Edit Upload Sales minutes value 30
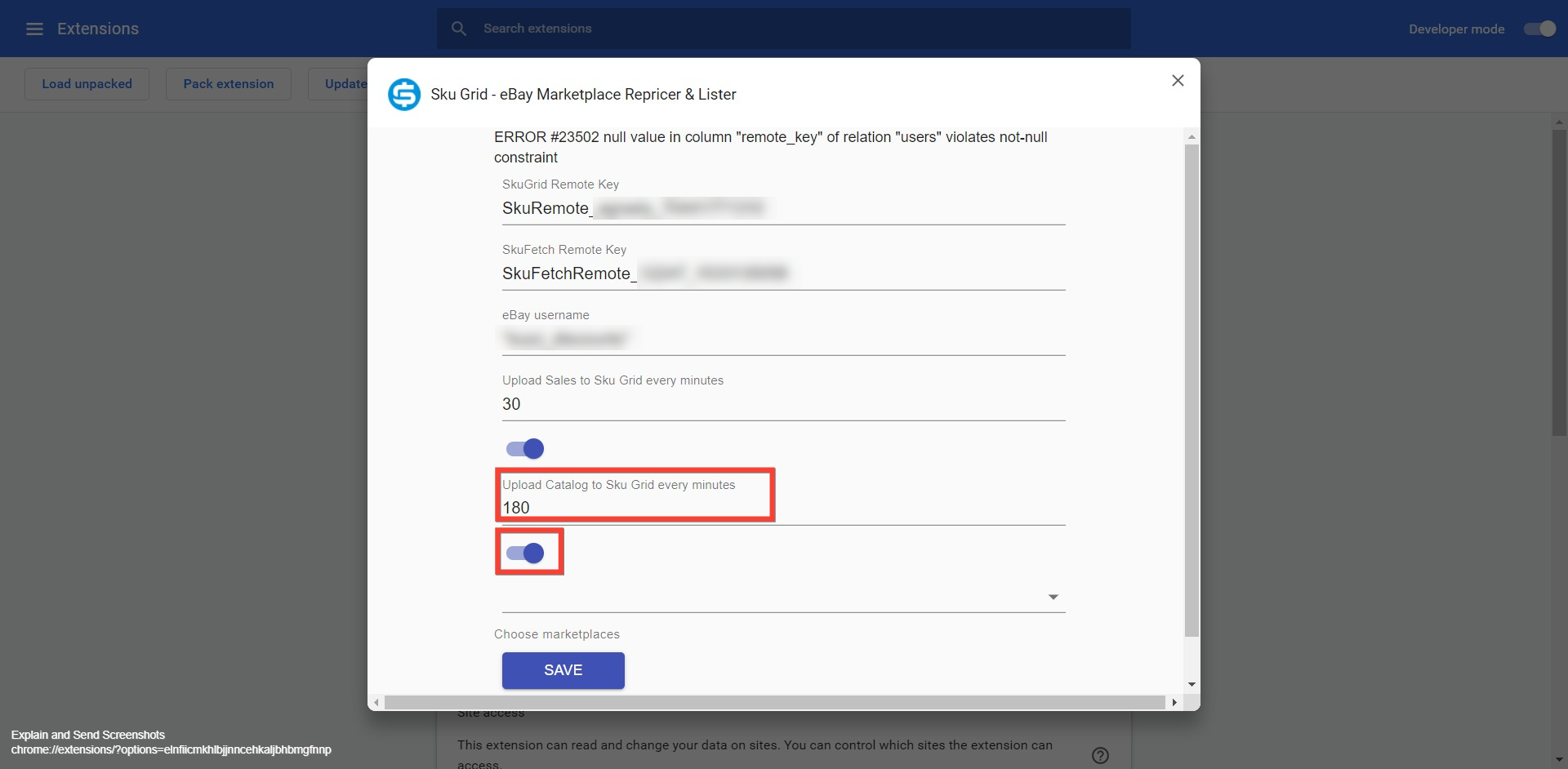This screenshot has height=769, width=1568. click(784, 404)
